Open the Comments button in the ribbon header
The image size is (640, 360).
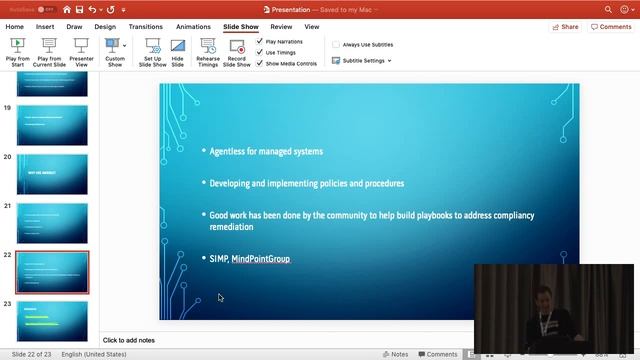(x=611, y=27)
